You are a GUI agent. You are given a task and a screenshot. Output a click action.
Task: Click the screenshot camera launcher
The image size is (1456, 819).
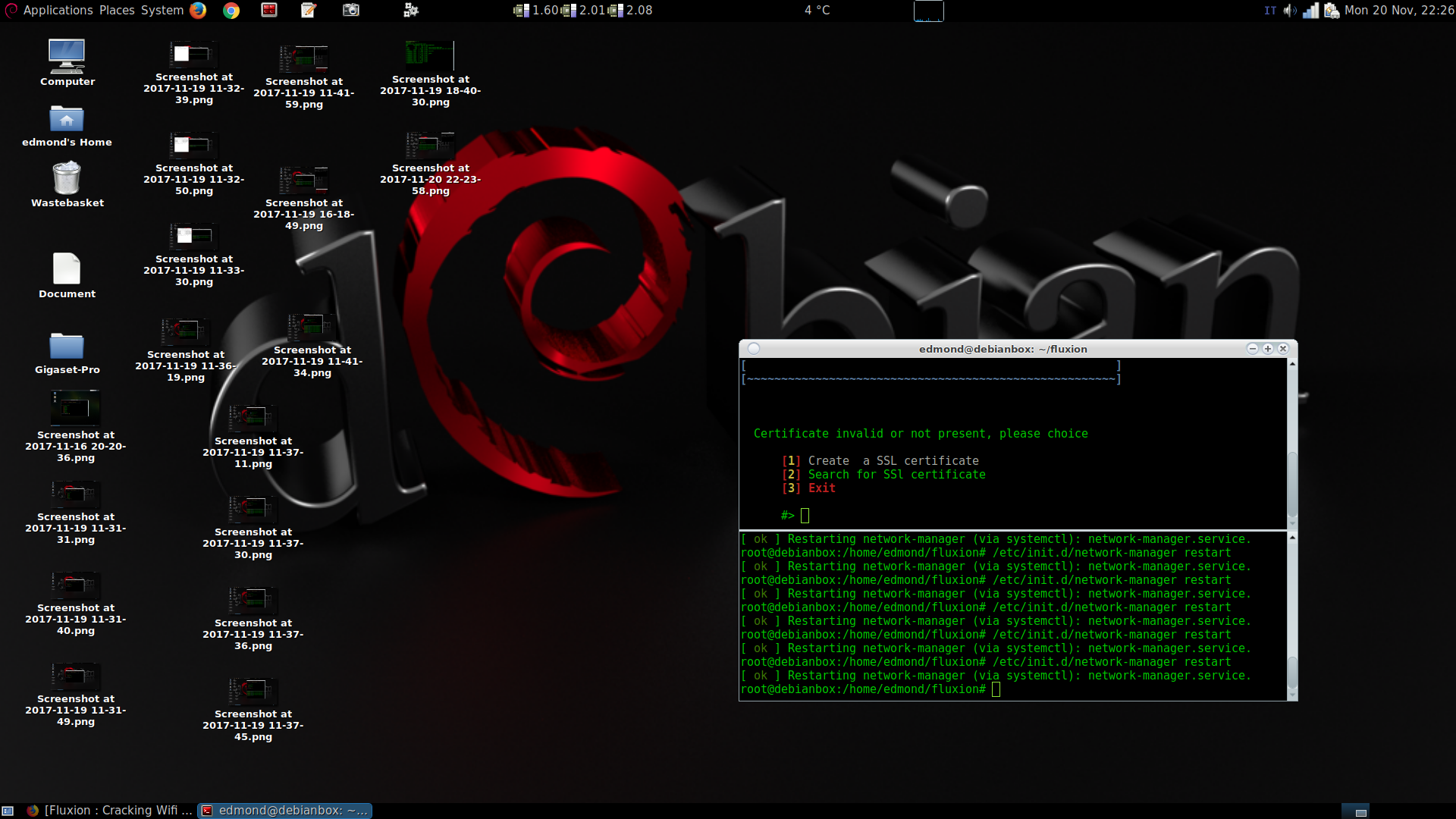click(x=350, y=10)
